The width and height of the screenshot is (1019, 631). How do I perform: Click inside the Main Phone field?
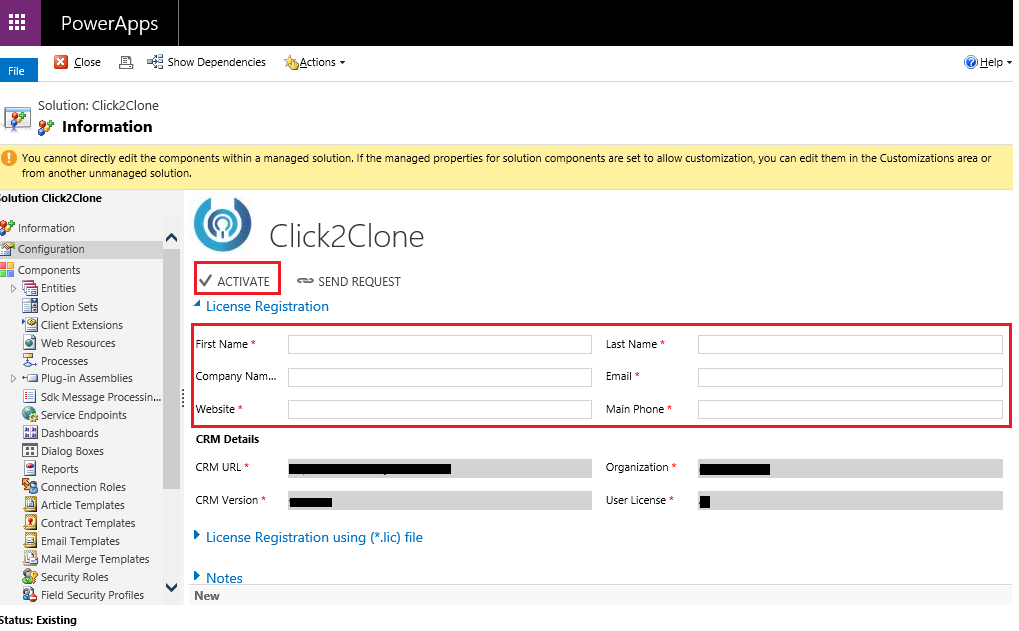850,409
